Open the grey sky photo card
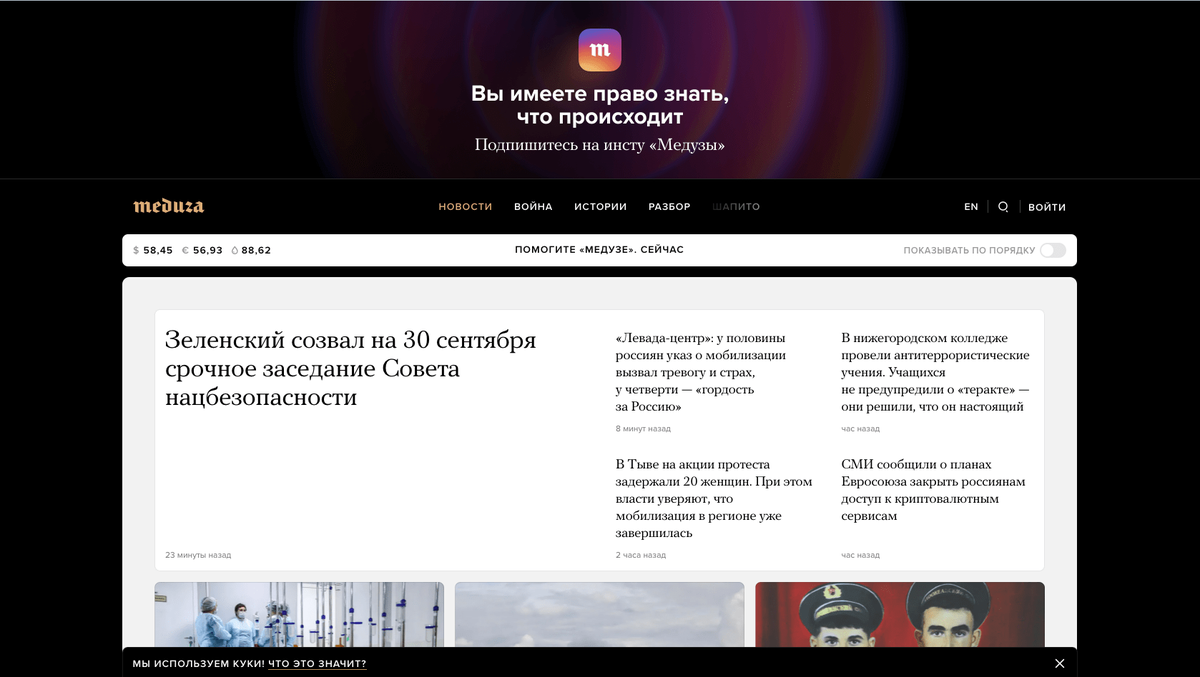This screenshot has width=1200, height=677. pos(600,615)
